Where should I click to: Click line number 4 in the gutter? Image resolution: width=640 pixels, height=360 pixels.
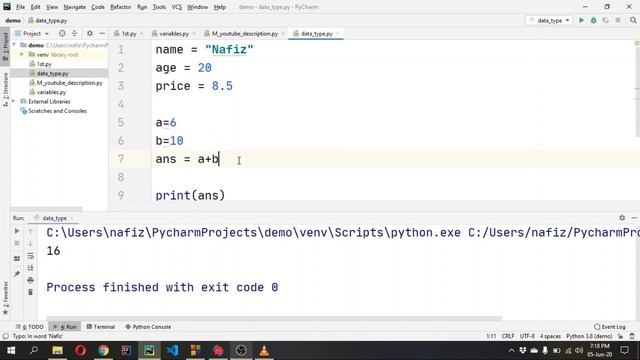pyautogui.click(x=121, y=104)
